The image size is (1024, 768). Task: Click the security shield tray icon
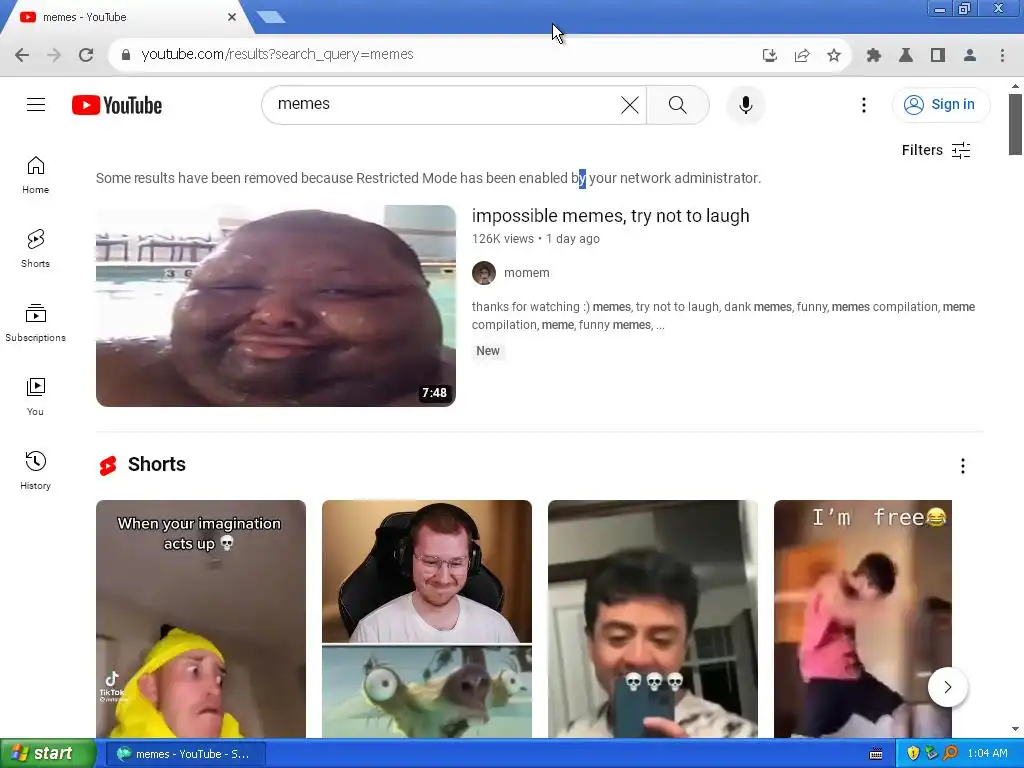(x=913, y=754)
